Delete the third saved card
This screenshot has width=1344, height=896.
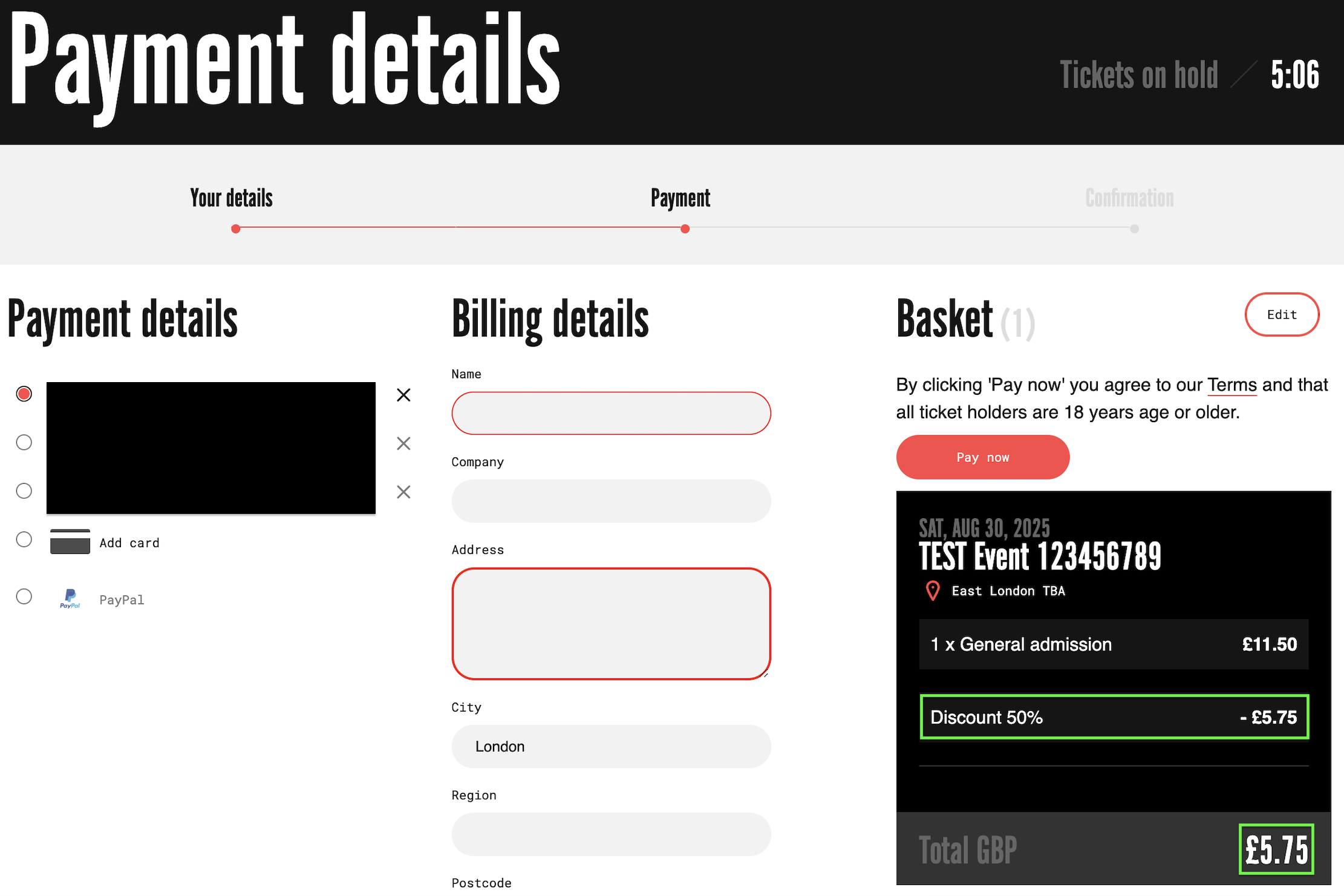(403, 492)
